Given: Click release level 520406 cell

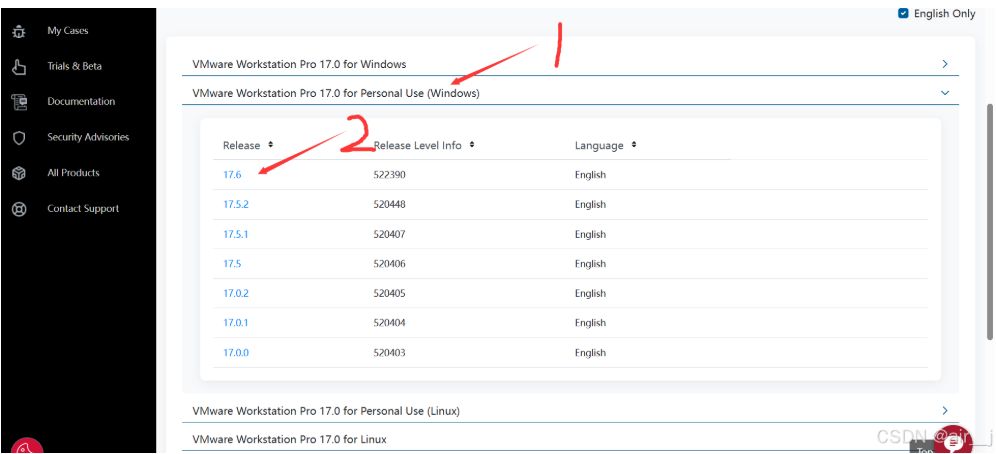Looking at the screenshot, I should click(x=389, y=264).
